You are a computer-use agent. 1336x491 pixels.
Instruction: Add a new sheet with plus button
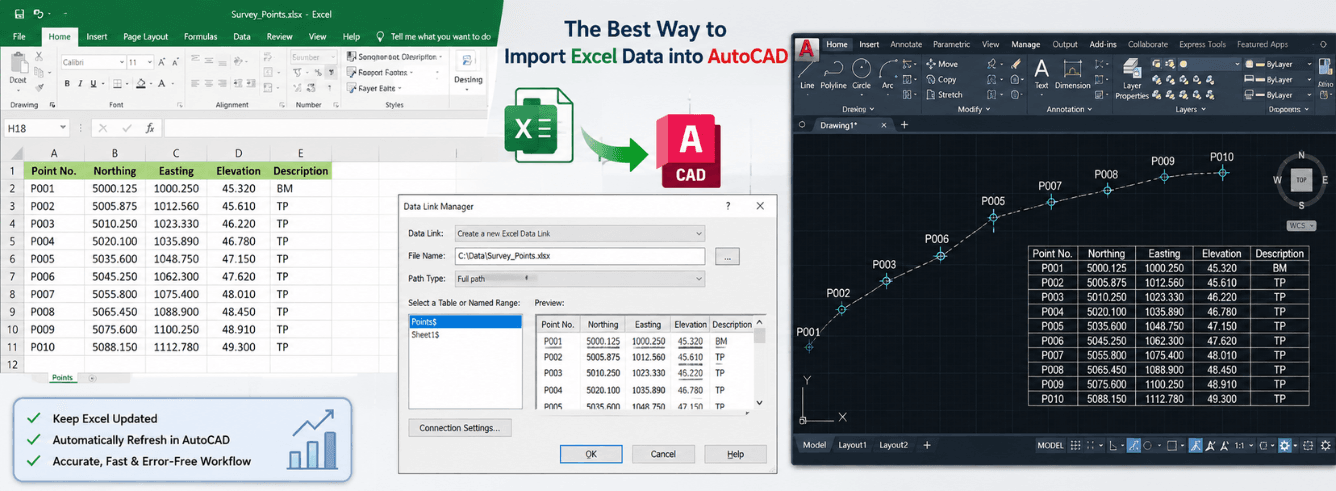click(x=92, y=378)
